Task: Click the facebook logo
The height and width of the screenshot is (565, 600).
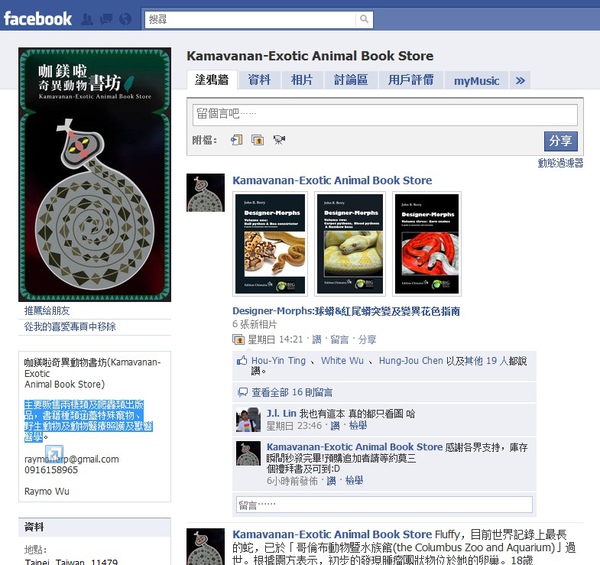Action: coord(38,19)
